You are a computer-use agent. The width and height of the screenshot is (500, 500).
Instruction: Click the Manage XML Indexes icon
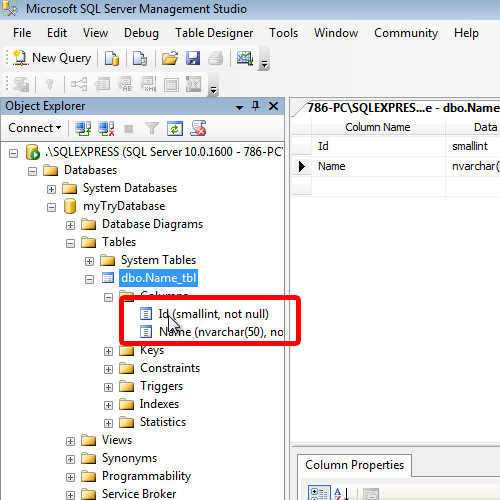click(148, 84)
